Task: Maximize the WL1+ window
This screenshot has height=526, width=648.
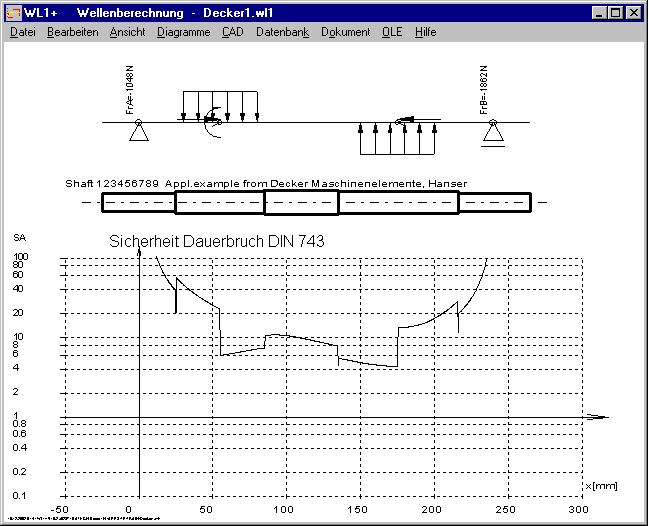Action: 616,13
